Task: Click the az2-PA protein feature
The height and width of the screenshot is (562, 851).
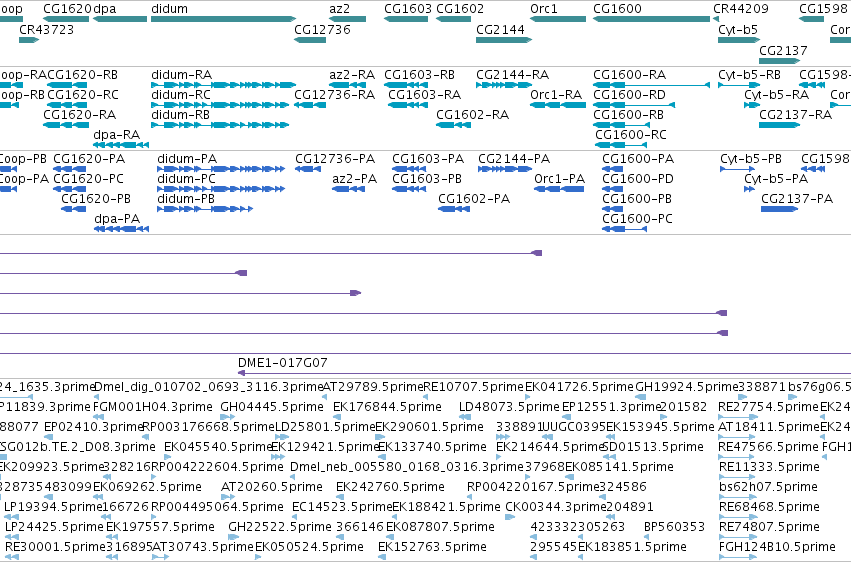Action: [348, 189]
